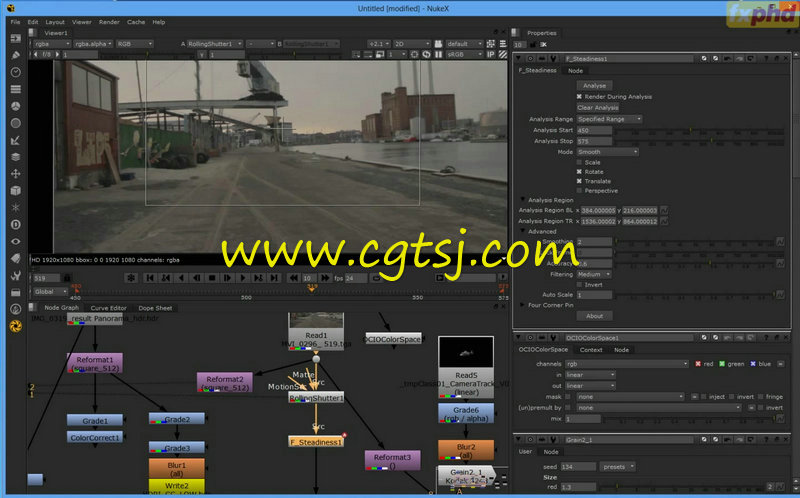Open the Mode Smooth dropdown
The height and width of the screenshot is (498, 800).
point(607,152)
